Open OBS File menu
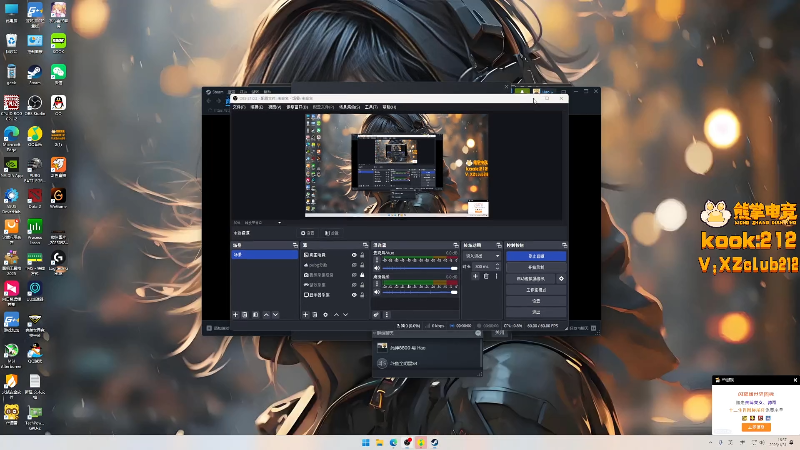The height and width of the screenshot is (450, 800). point(239,107)
